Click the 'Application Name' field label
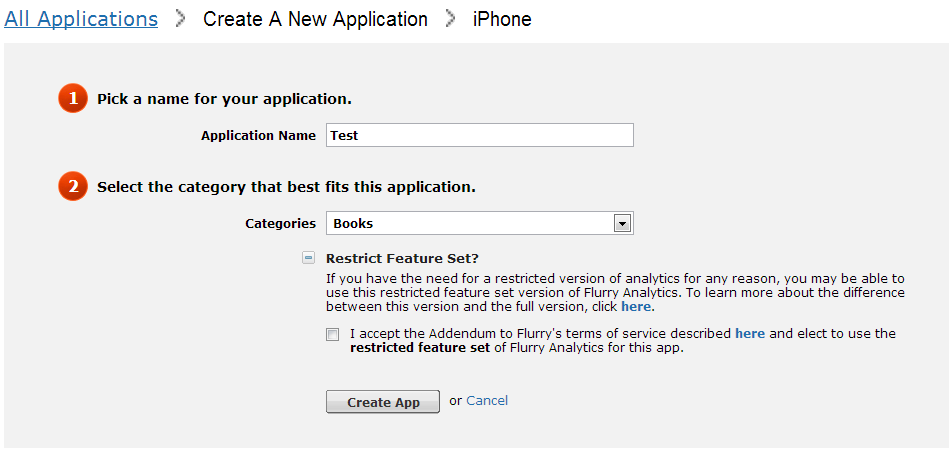 coord(258,135)
